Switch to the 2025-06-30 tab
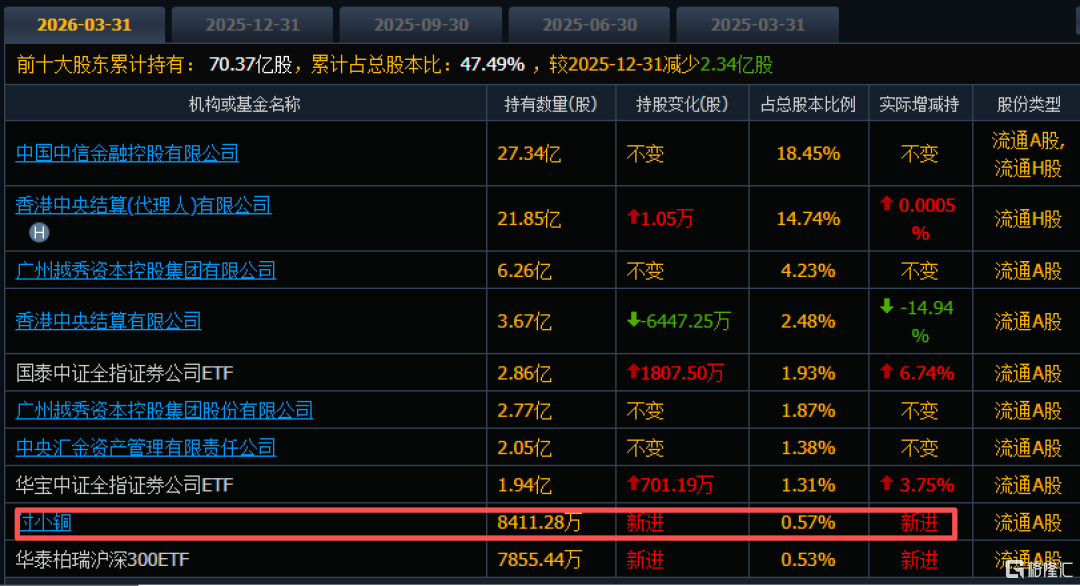1080x586 pixels. coord(589,25)
